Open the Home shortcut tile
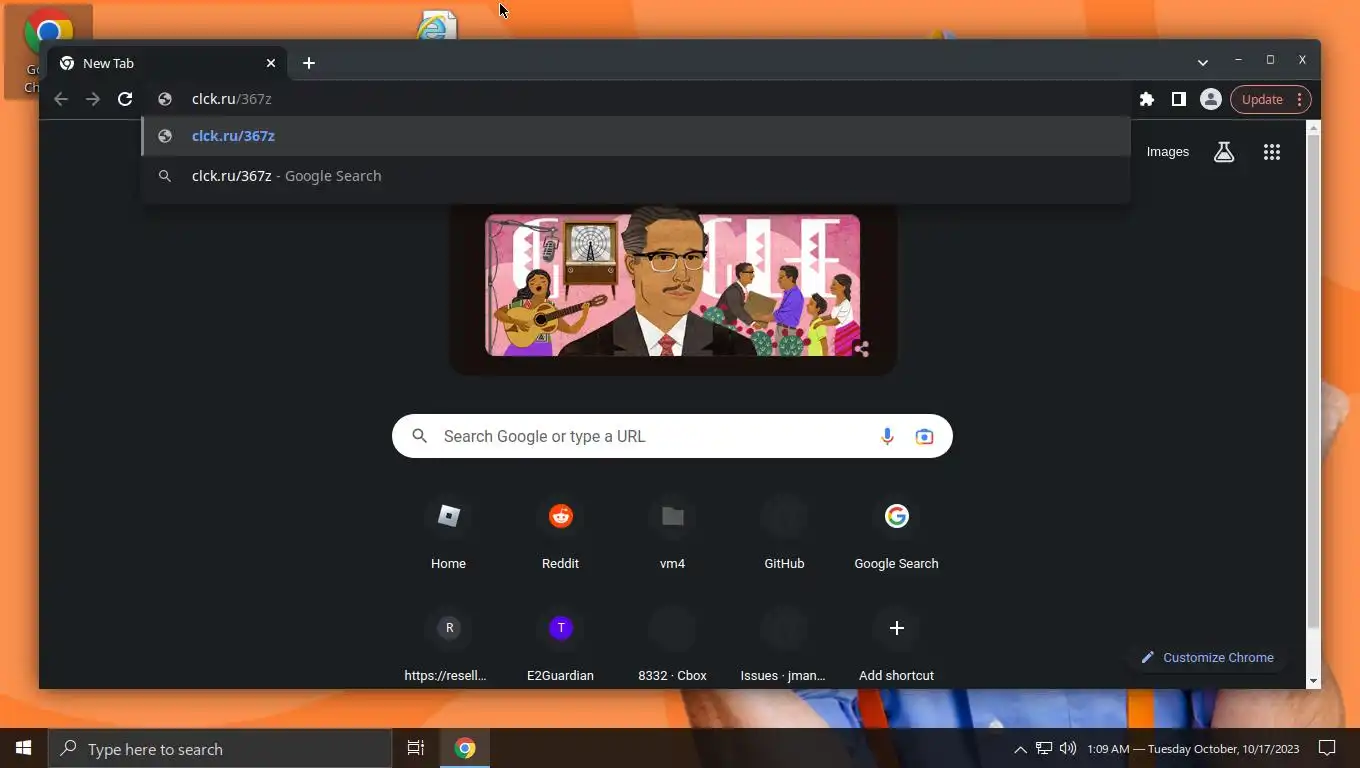Image resolution: width=1360 pixels, height=768 pixels. (448, 534)
